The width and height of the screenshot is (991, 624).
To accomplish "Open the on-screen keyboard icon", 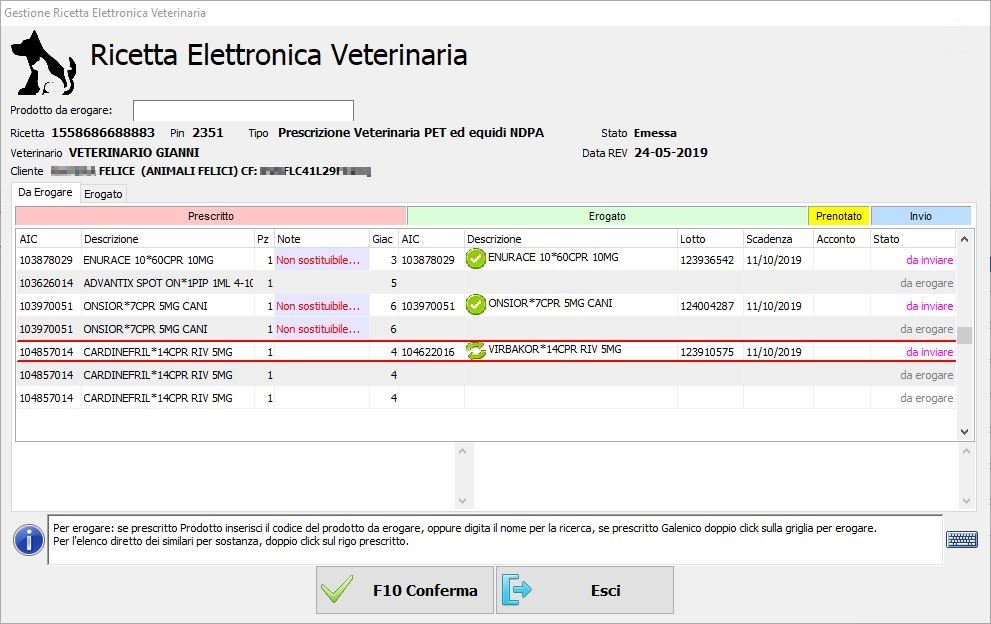I will pos(961,540).
